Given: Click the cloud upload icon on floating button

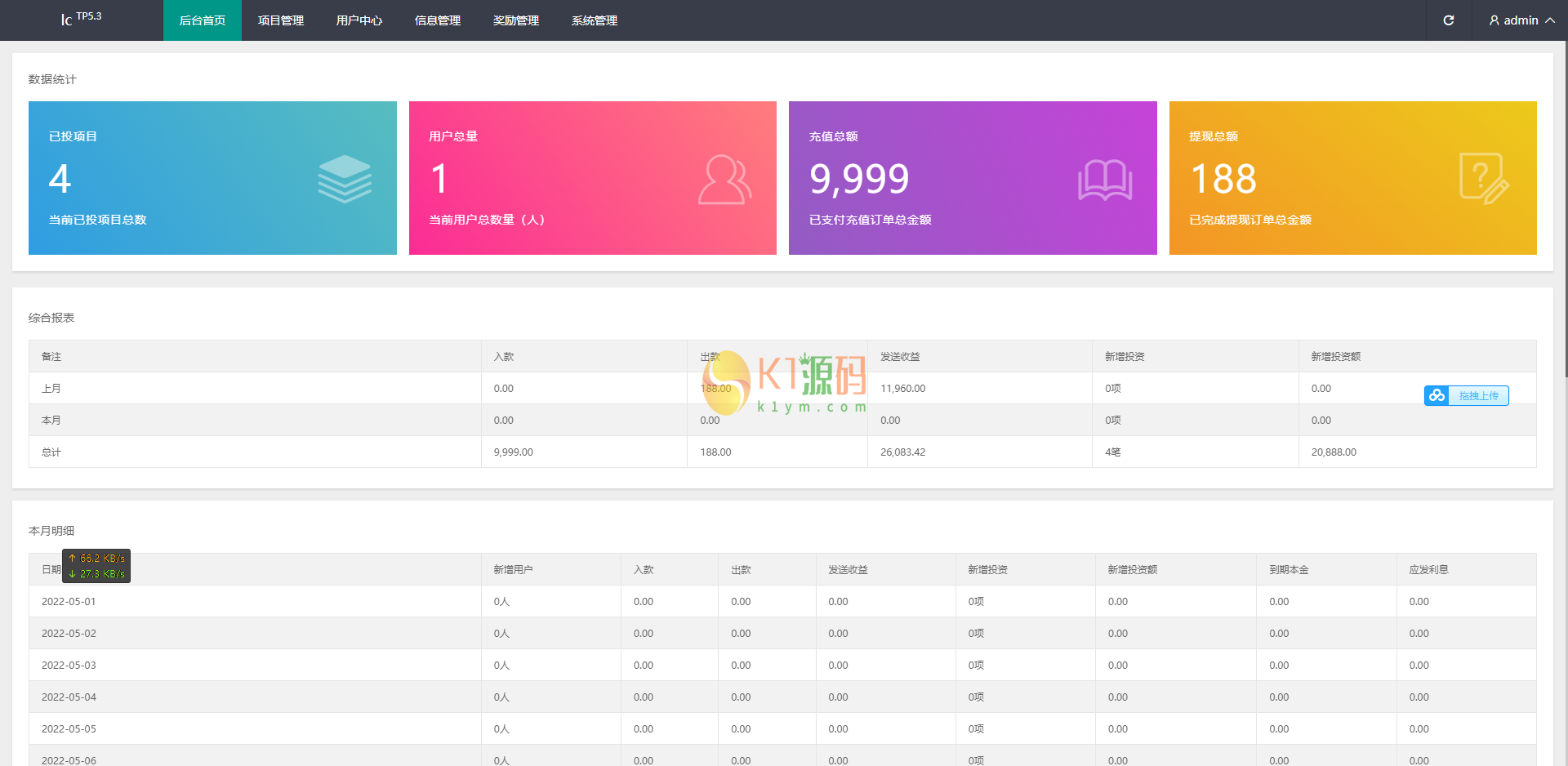Looking at the screenshot, I should (1437, 395).
